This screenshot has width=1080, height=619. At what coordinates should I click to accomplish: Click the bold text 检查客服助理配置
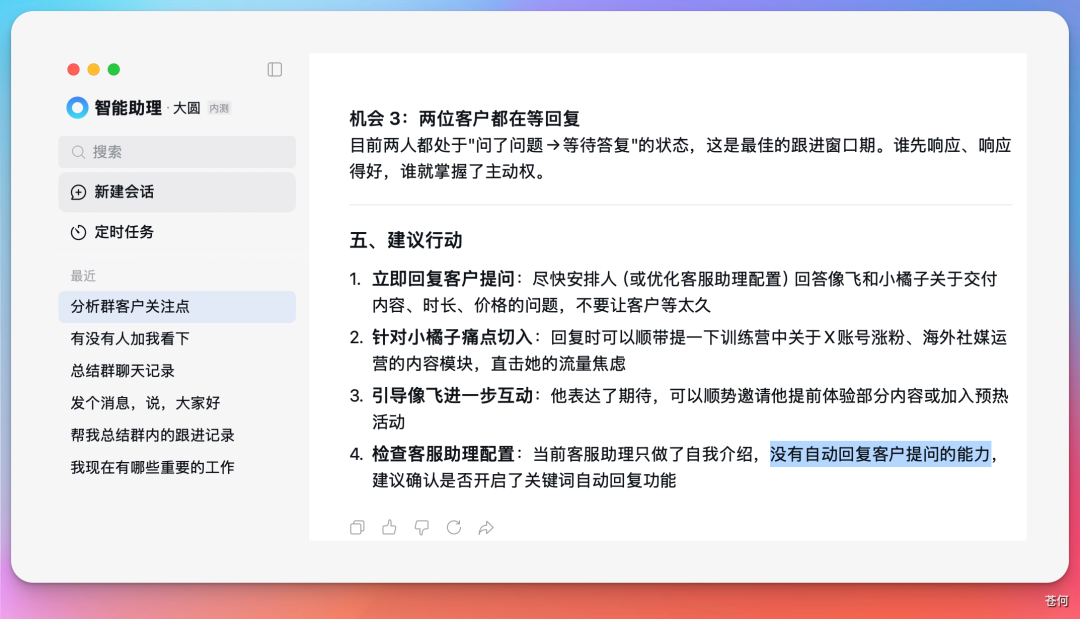(444, 454)
